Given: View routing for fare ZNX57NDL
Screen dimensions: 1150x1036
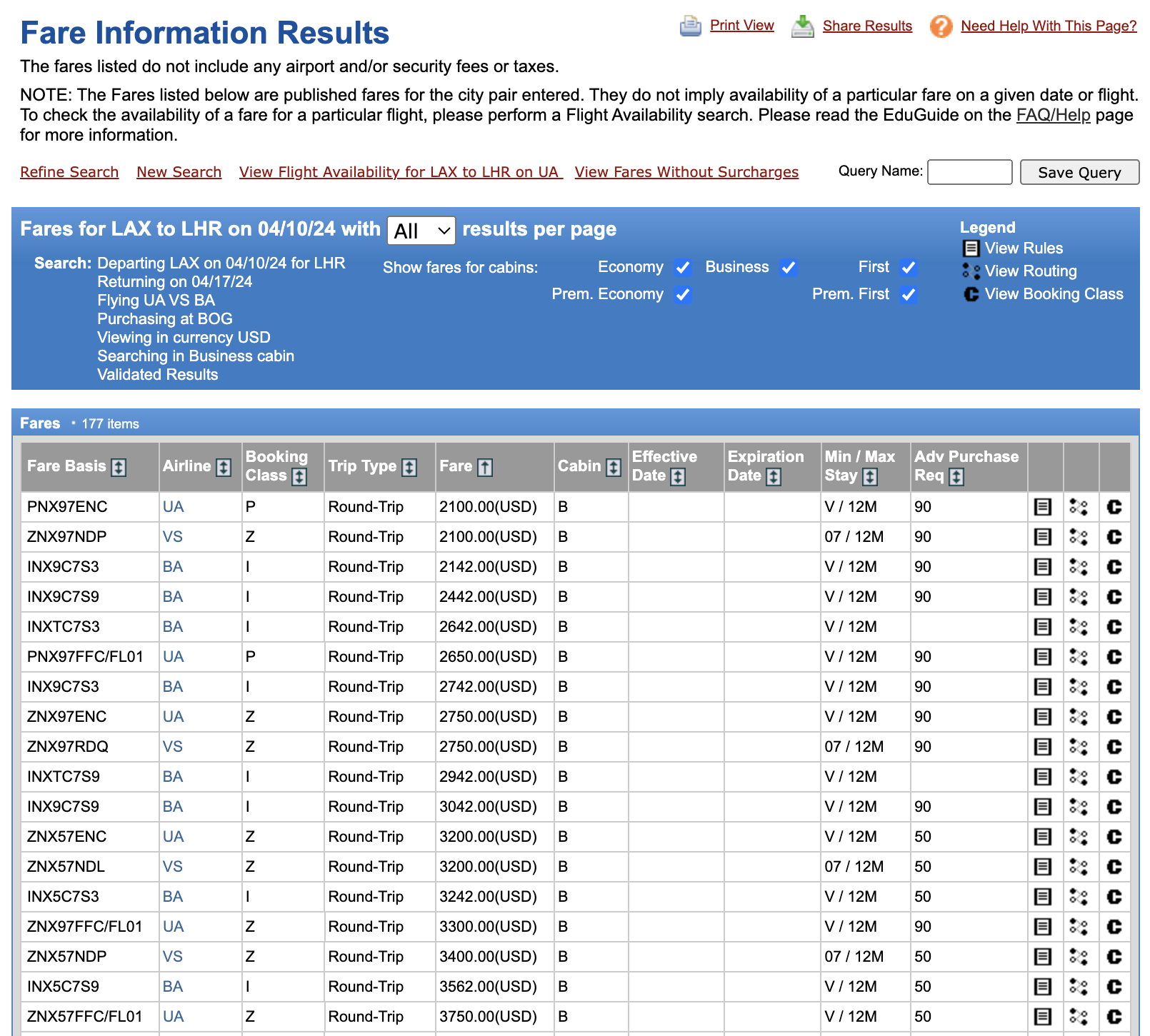Looking at the screenshot, I should pyautogui.click(x=1079, y=867).
